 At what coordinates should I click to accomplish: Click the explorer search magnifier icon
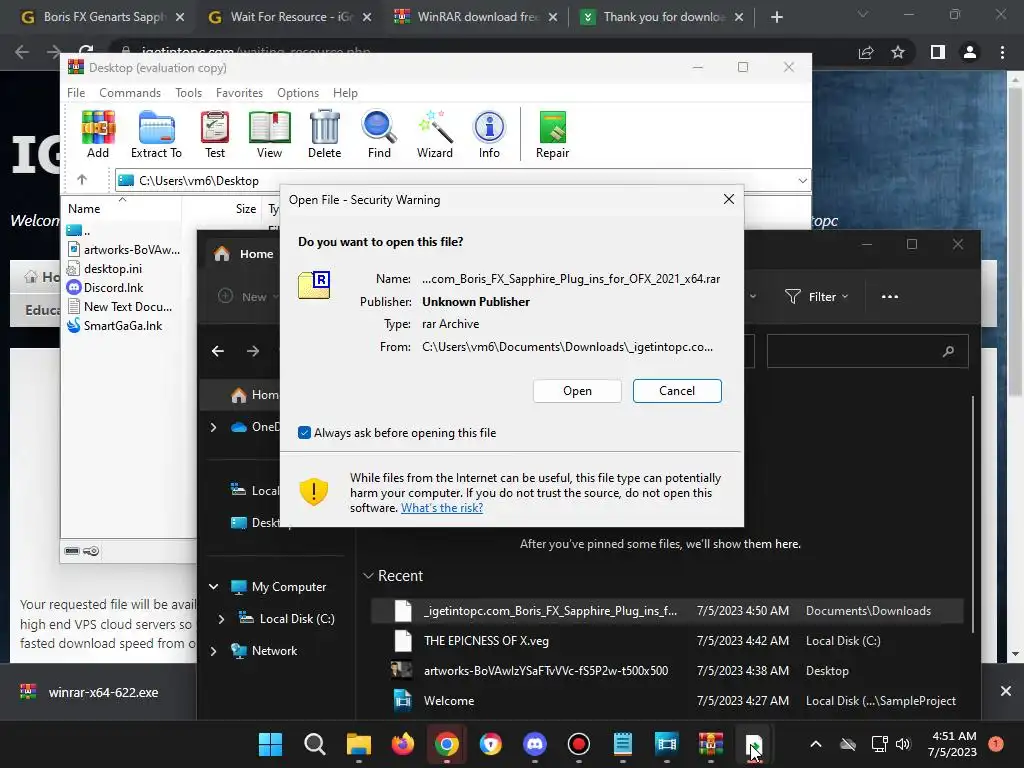coord(948,351)
